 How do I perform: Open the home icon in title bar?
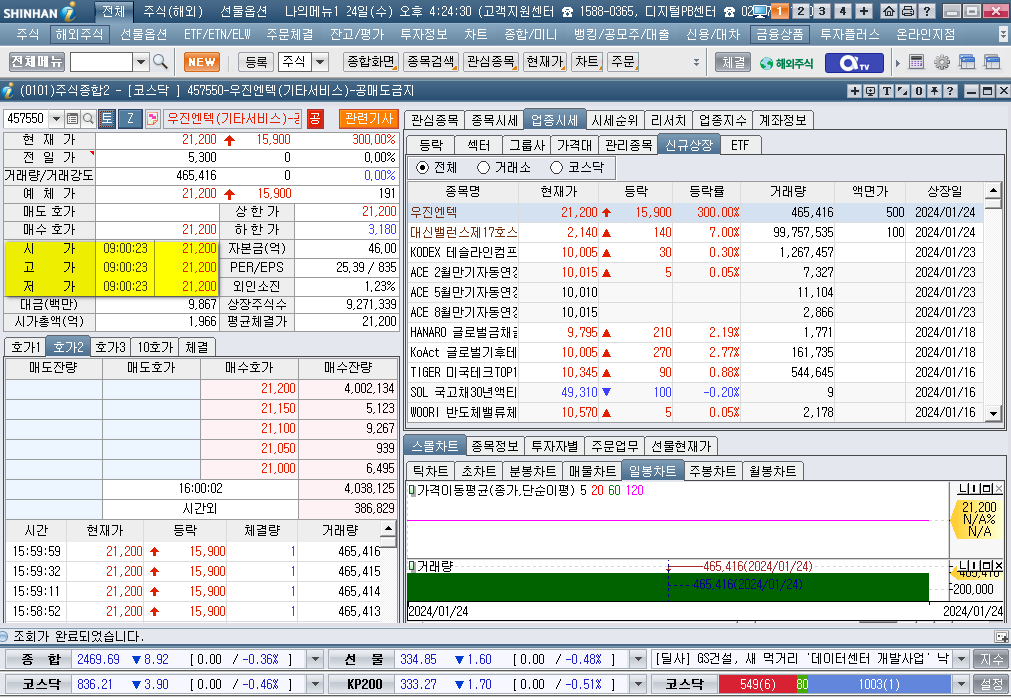[x=888, y=11]
